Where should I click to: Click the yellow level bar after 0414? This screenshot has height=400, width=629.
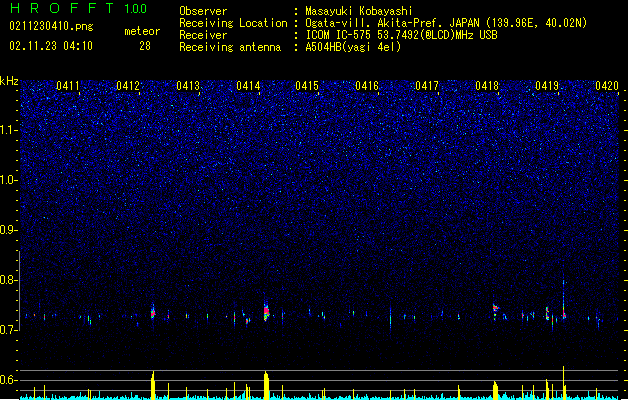pos(266,385)
